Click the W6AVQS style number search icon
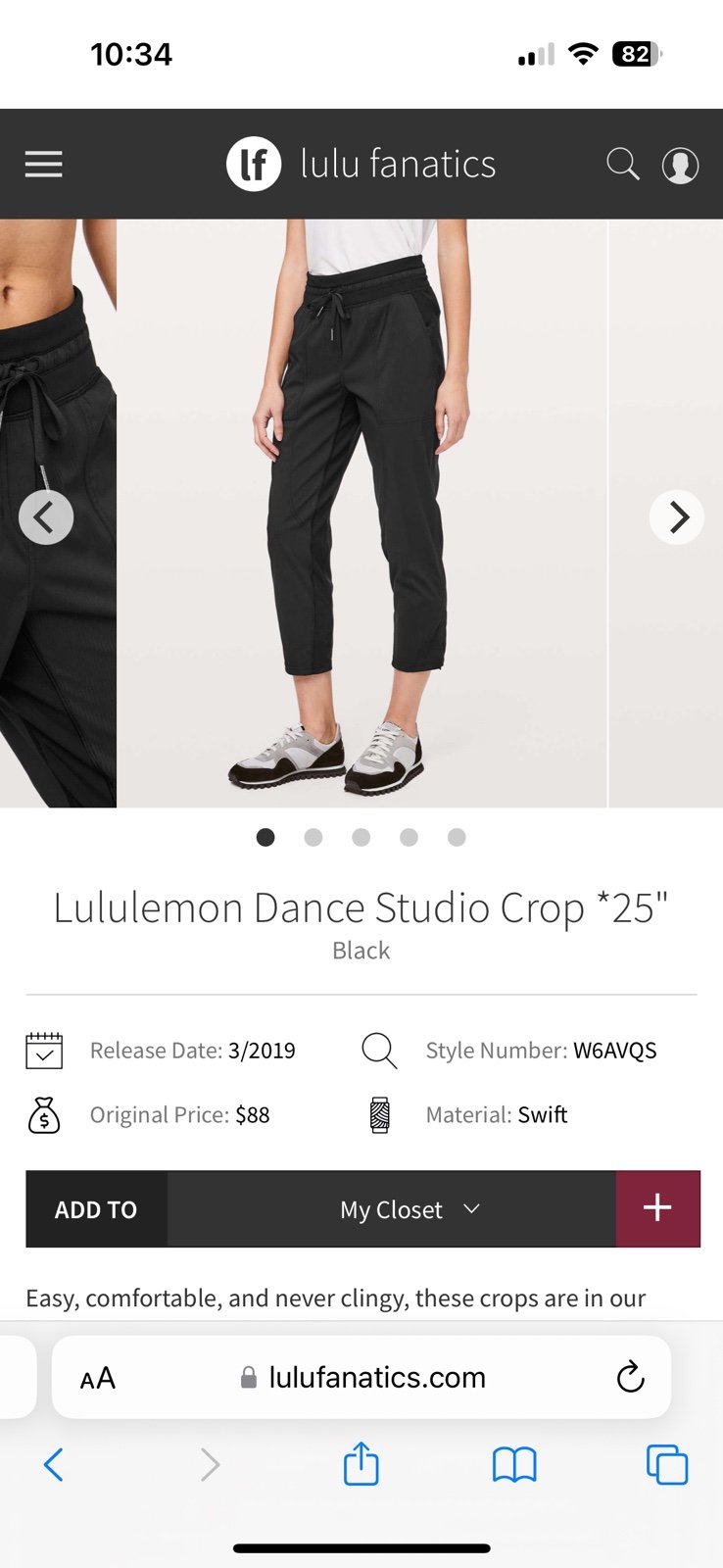This screenshot has height=1568, width=723. pos(379,1051)
